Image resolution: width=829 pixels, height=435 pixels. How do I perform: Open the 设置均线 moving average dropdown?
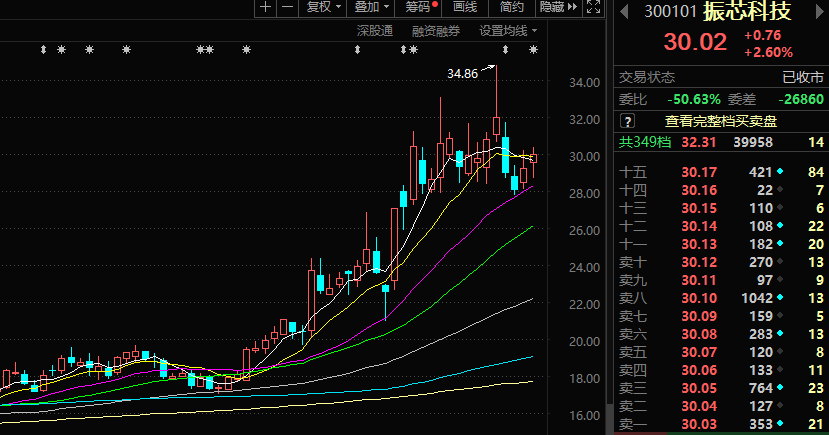tap(507, 31)
